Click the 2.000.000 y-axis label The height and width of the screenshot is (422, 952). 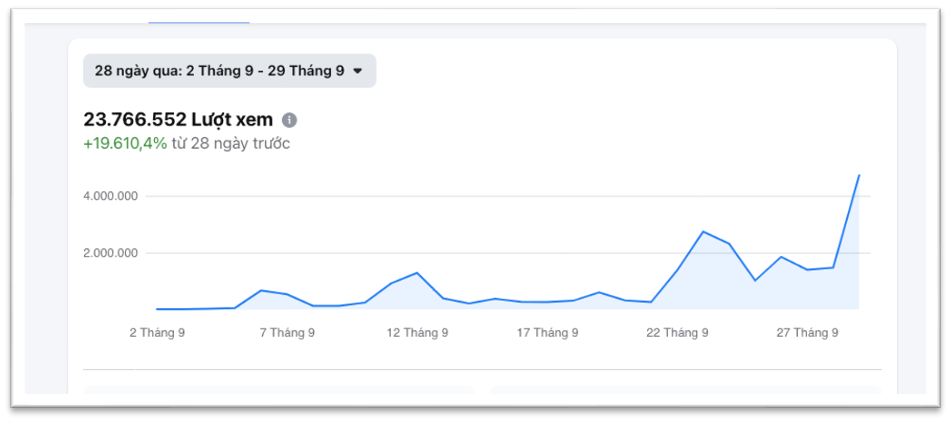click(x=111, y=253)
